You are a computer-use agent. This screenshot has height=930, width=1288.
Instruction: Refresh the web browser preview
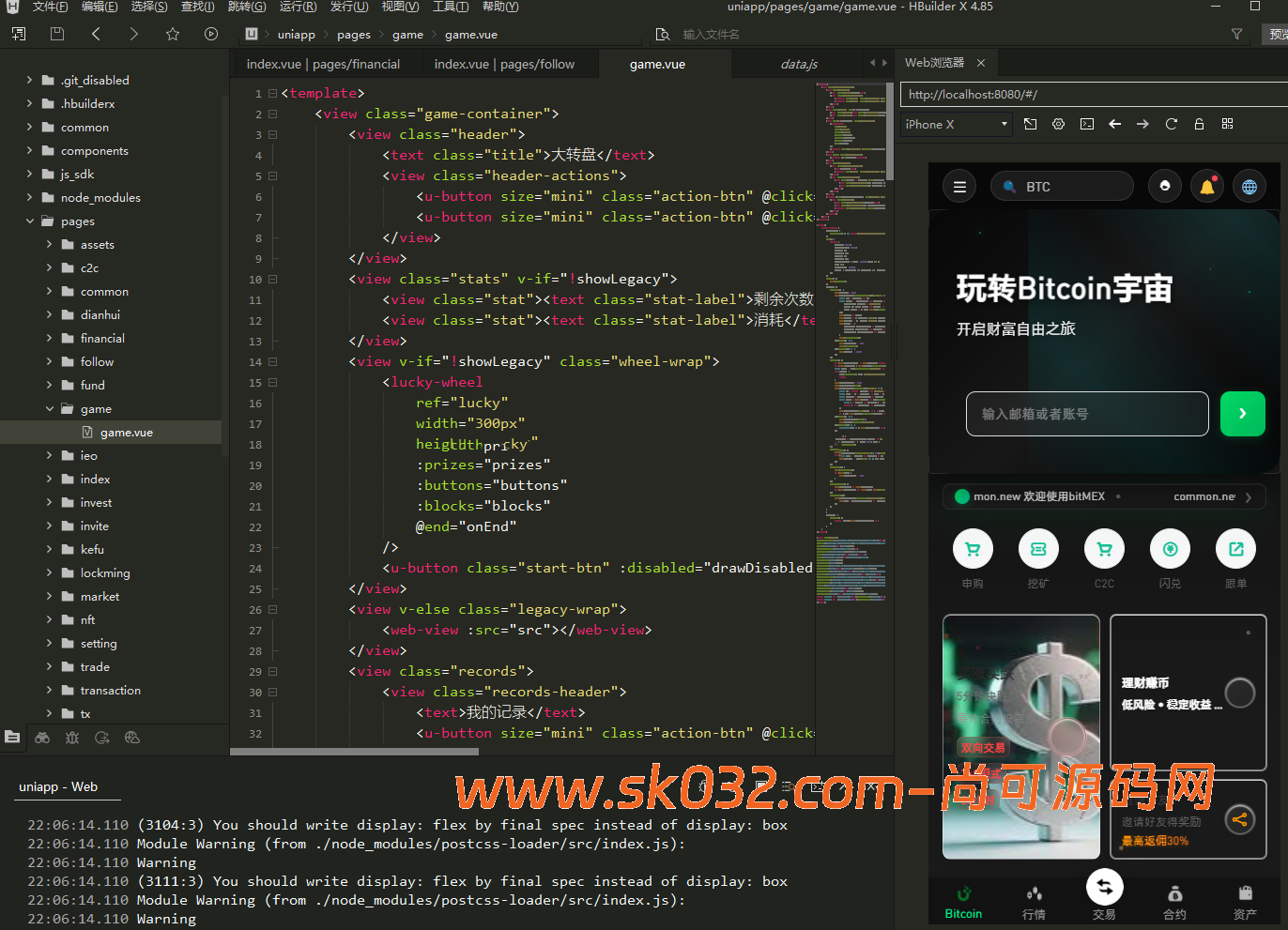1171,124
